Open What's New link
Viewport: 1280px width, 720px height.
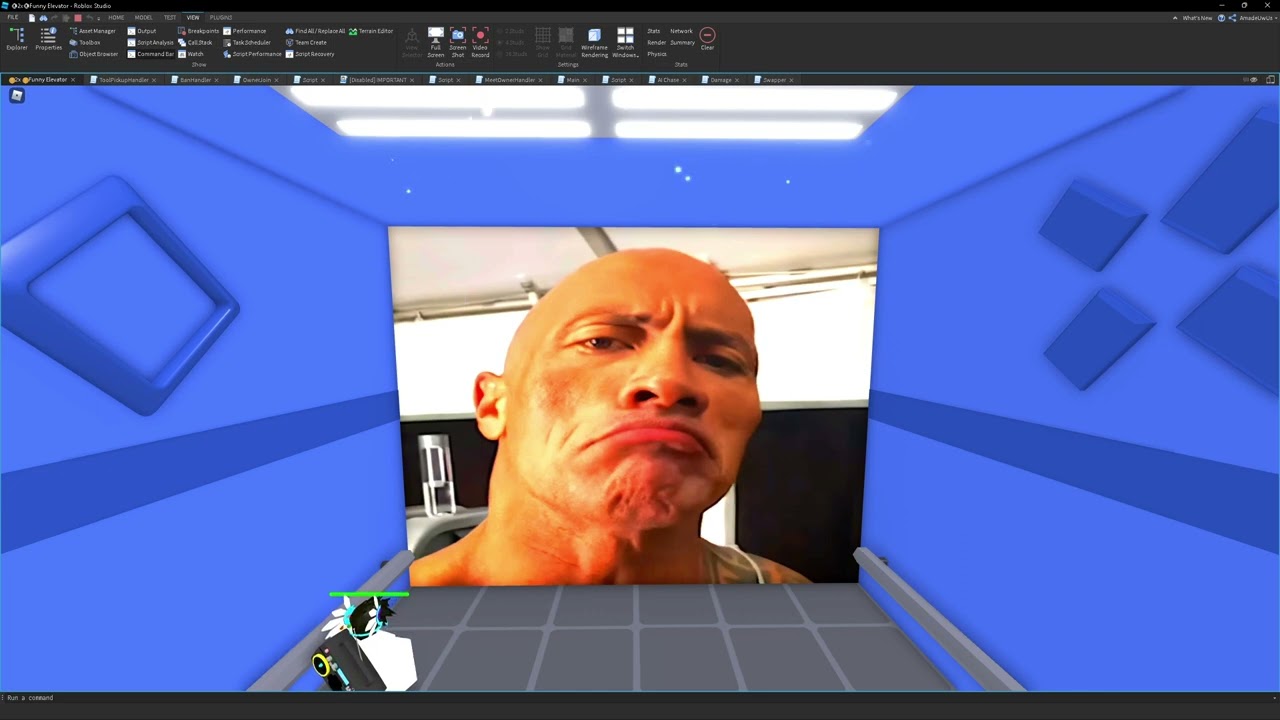tap(1196, 18)
